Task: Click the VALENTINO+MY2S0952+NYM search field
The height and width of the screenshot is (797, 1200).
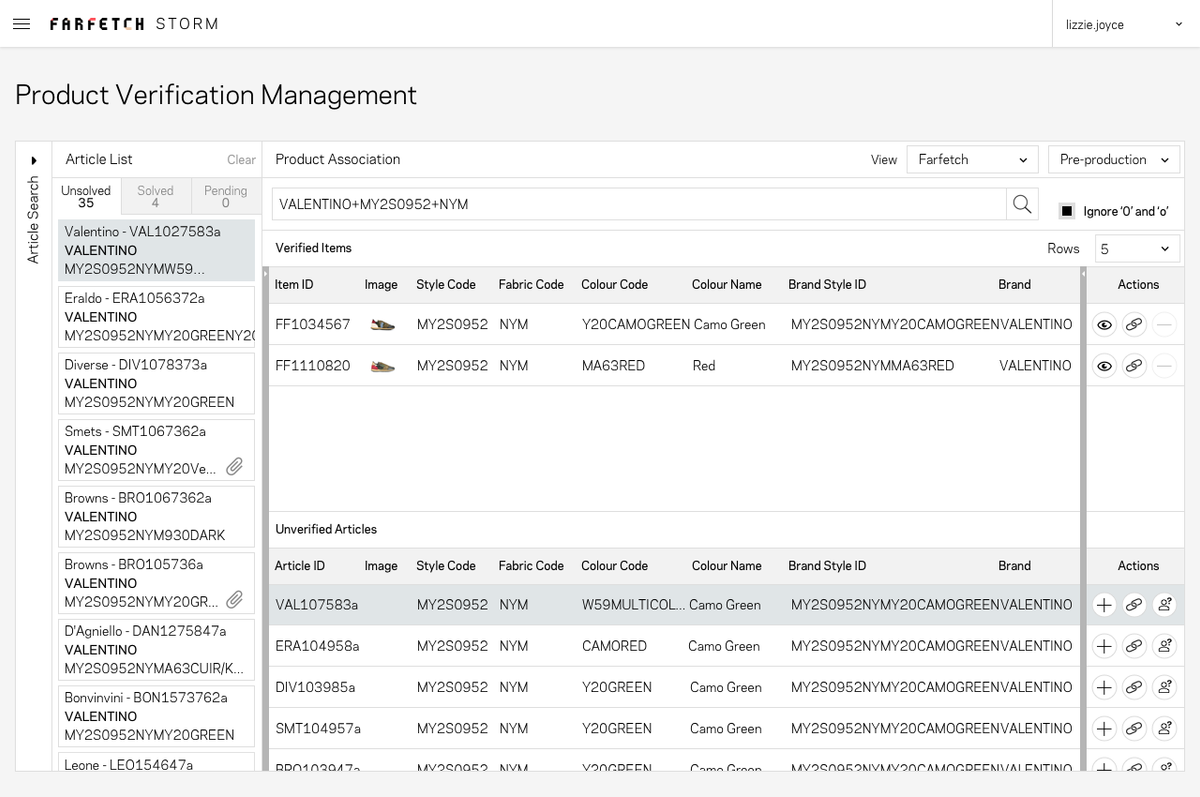Action: pos(640,204)
